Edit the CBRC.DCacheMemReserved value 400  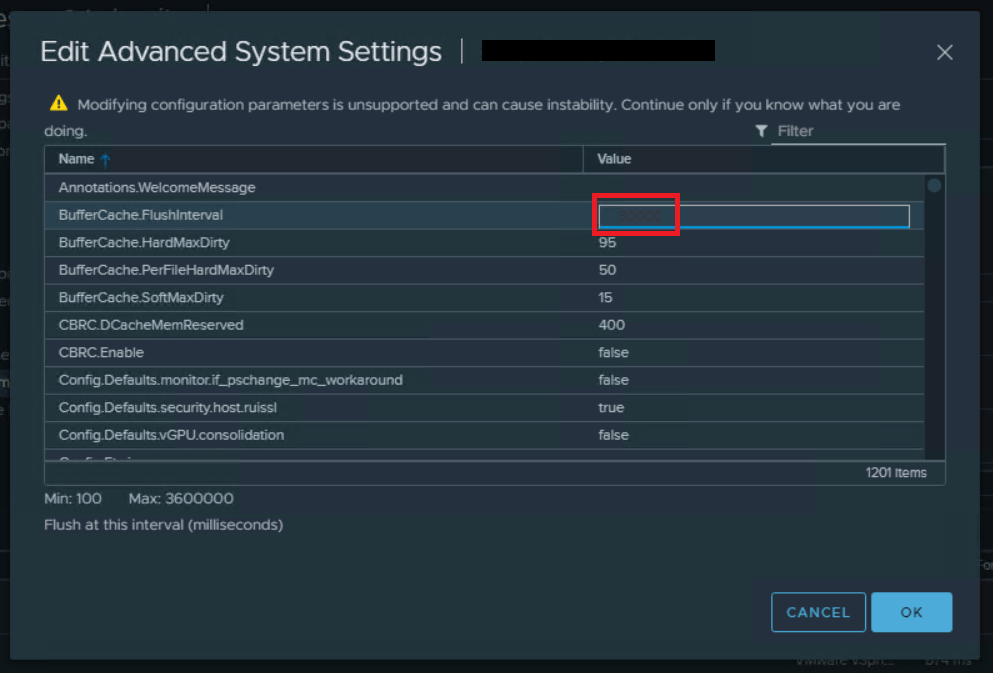(611, 325)
